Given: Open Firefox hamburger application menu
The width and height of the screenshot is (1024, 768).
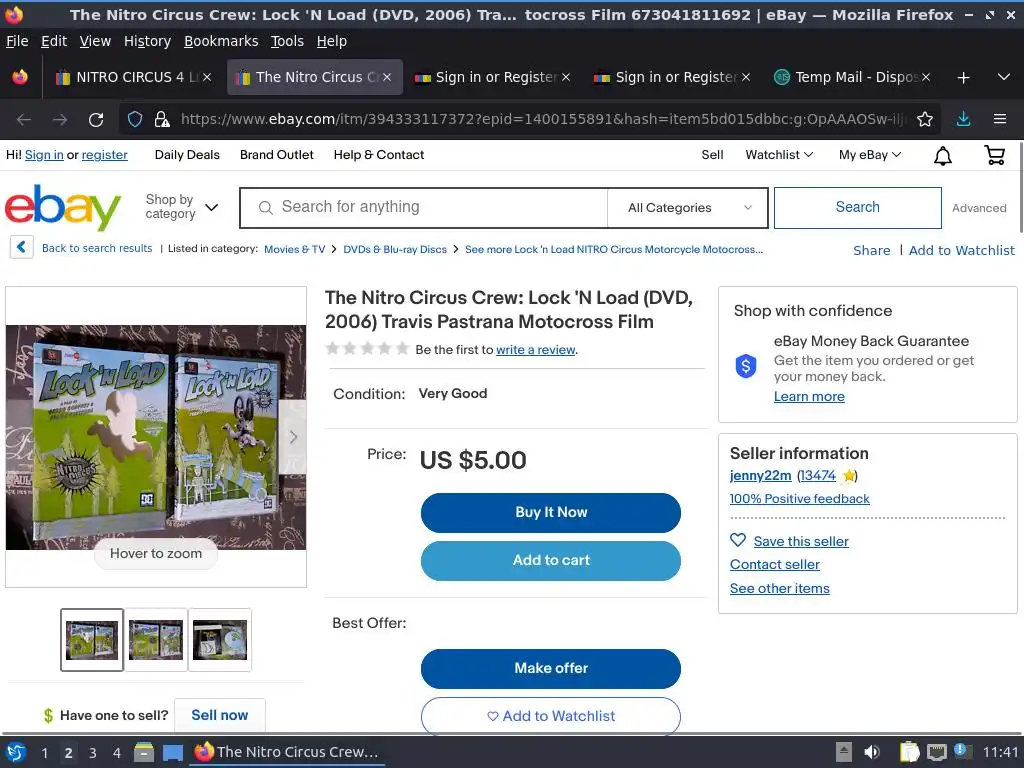Looking at the screenshot, I should (999, 119).
